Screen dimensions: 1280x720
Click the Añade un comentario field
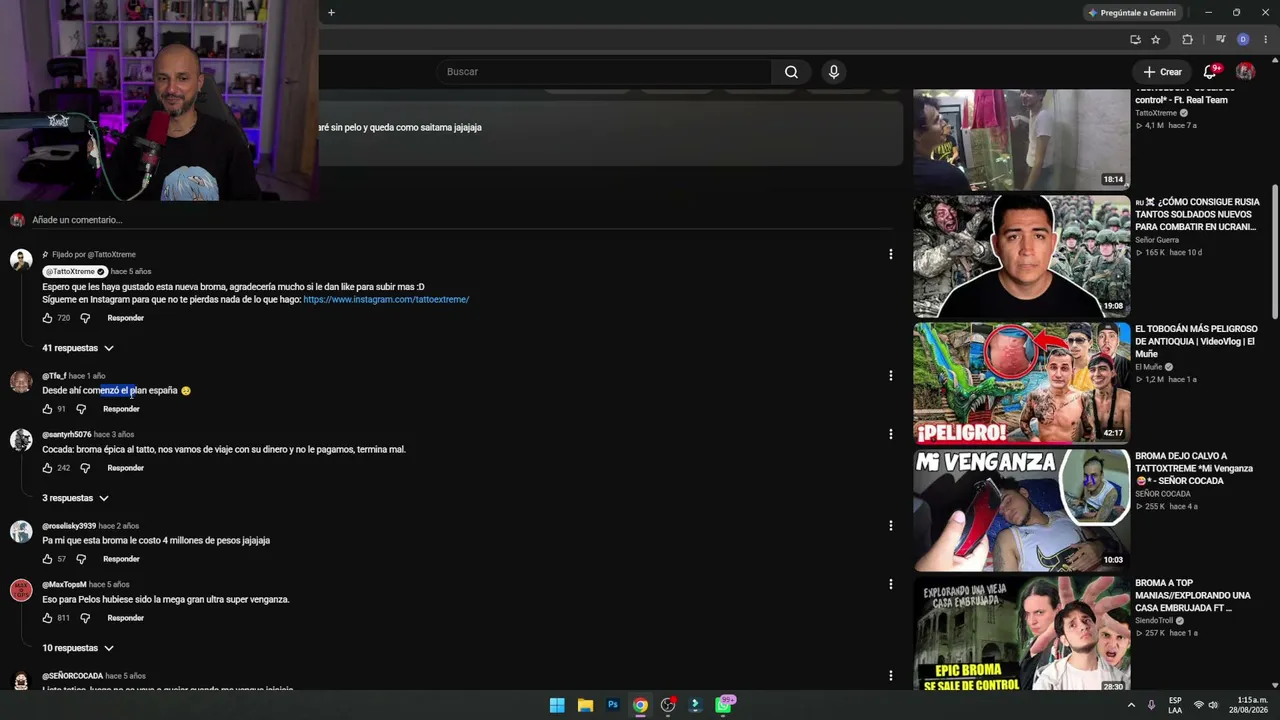(460, 220)
